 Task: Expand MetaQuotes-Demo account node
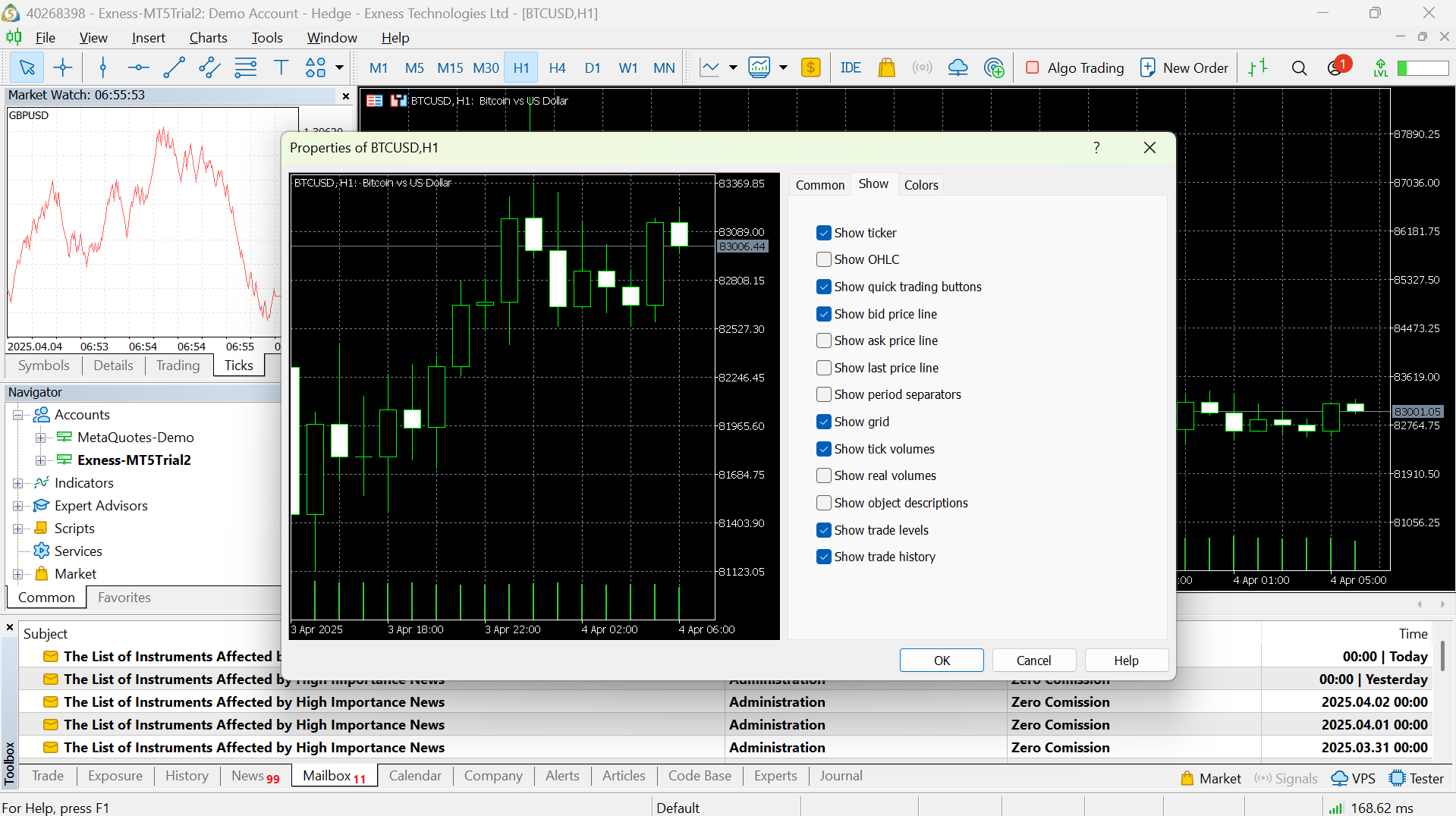[x=41, y=438]
